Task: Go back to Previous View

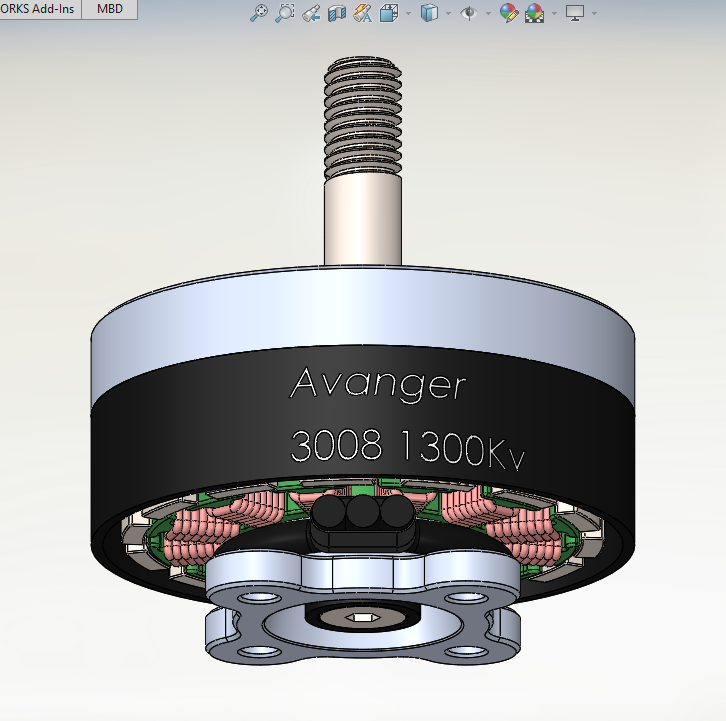Action: [x=311, y=13]
